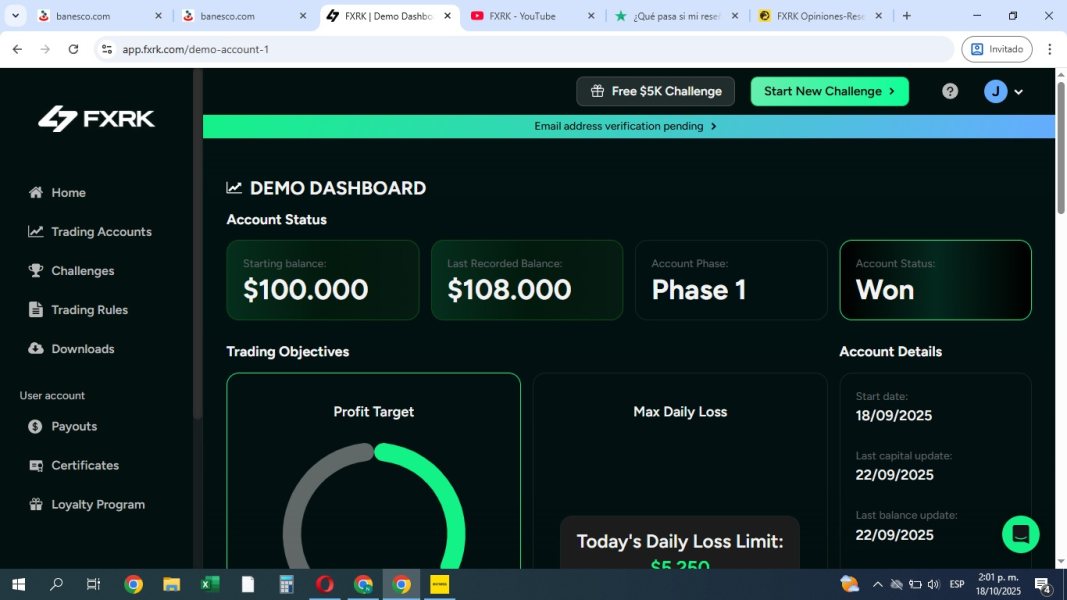1067x600 pixels.
Task: Click the FXRK logo in sidebar
Action: pyautogui.click(x=97, y=118)
